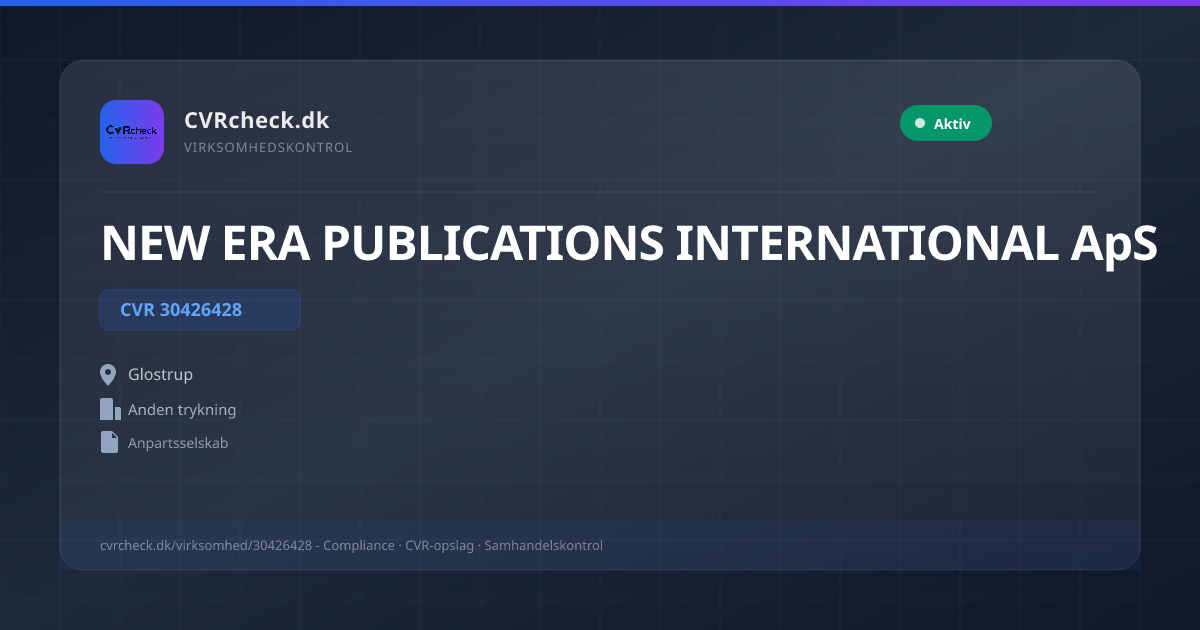Image resolution: width=1200 pixels, height=630 pixels.
Task: Click the CVR 30426428 badge
Action: [x=200, y=310]
